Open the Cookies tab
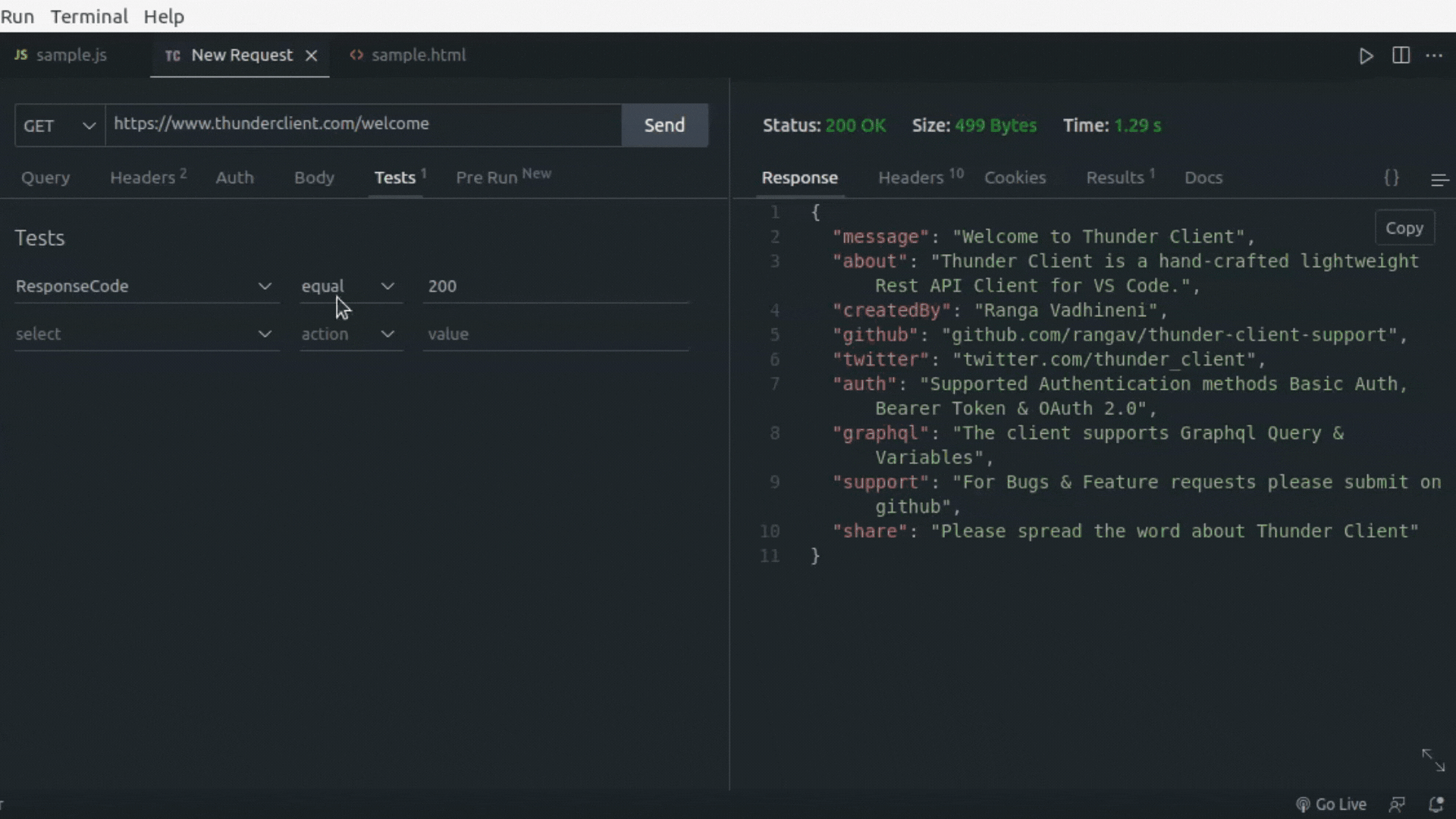The image size is (1456, 819). [1015, 177]
